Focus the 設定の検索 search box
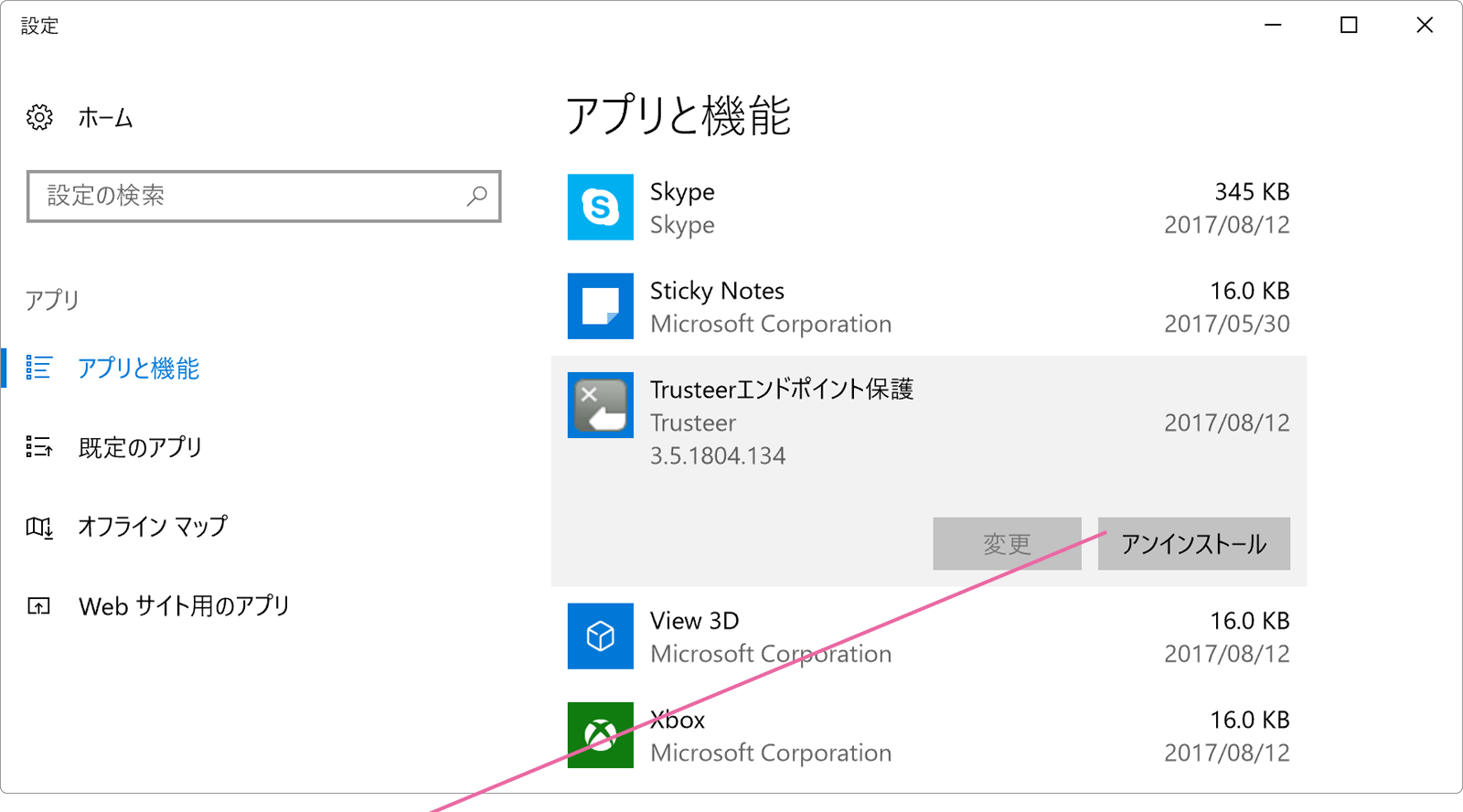 pyautogui.click(x=263, y=196)
